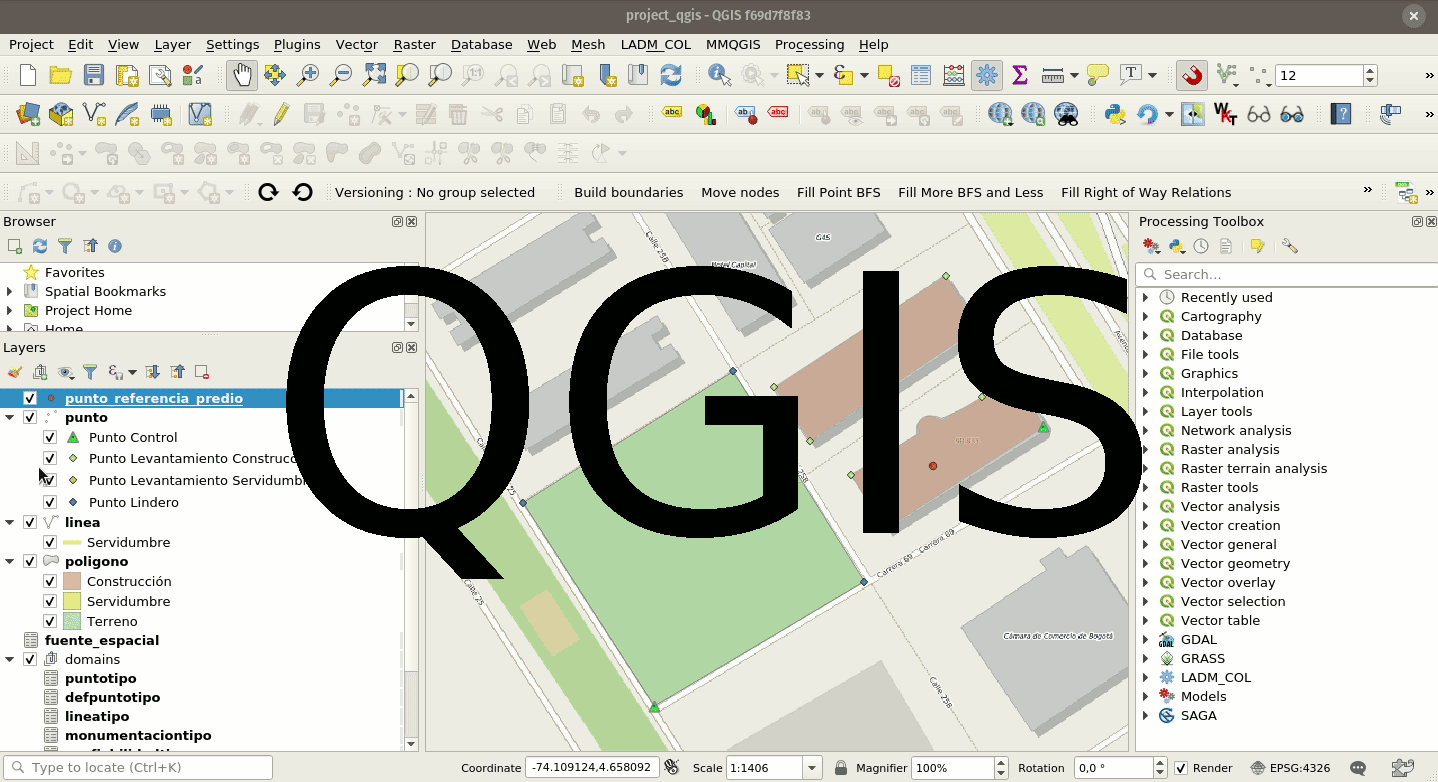Click Fill More BFS and Less
The width and height of the screenshot is (1438, 782).
[x=970, y=192]
